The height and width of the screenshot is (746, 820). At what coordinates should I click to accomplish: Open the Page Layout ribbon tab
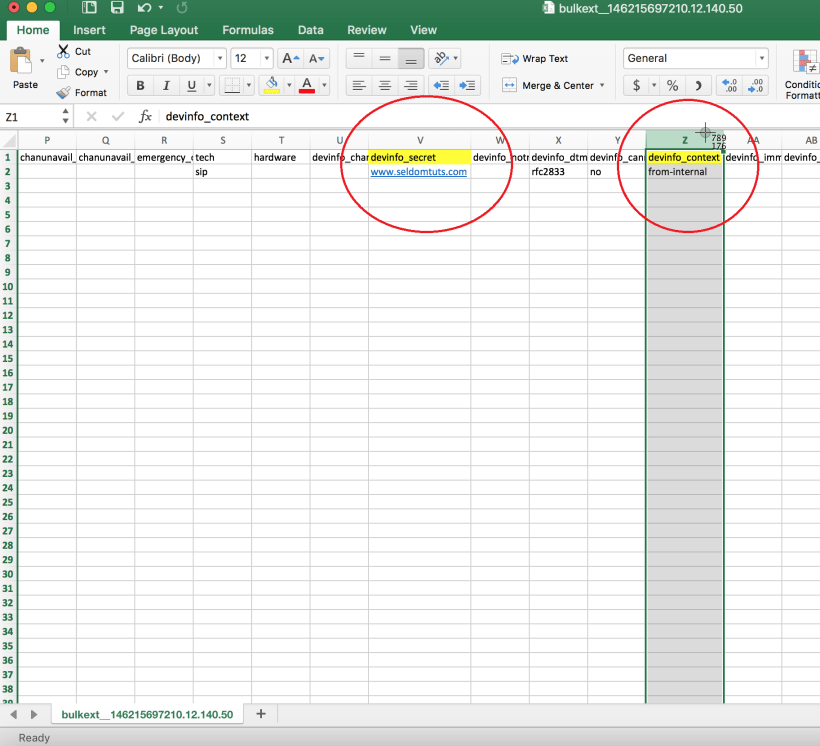[x=164, y=30]
